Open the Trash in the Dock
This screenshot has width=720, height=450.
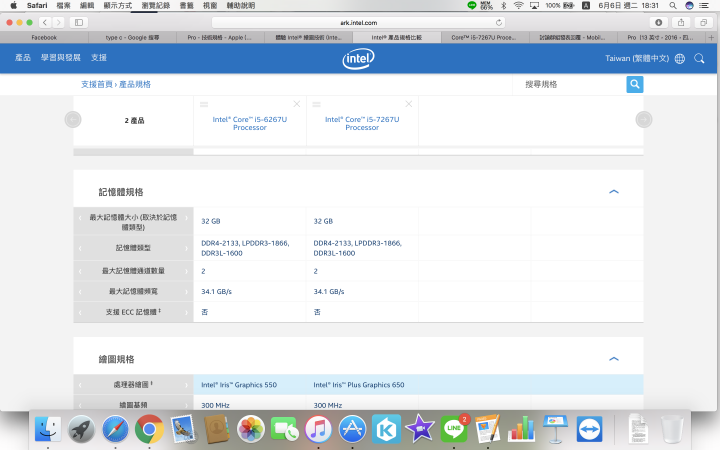pyautogui.click(x=672, y=430)
